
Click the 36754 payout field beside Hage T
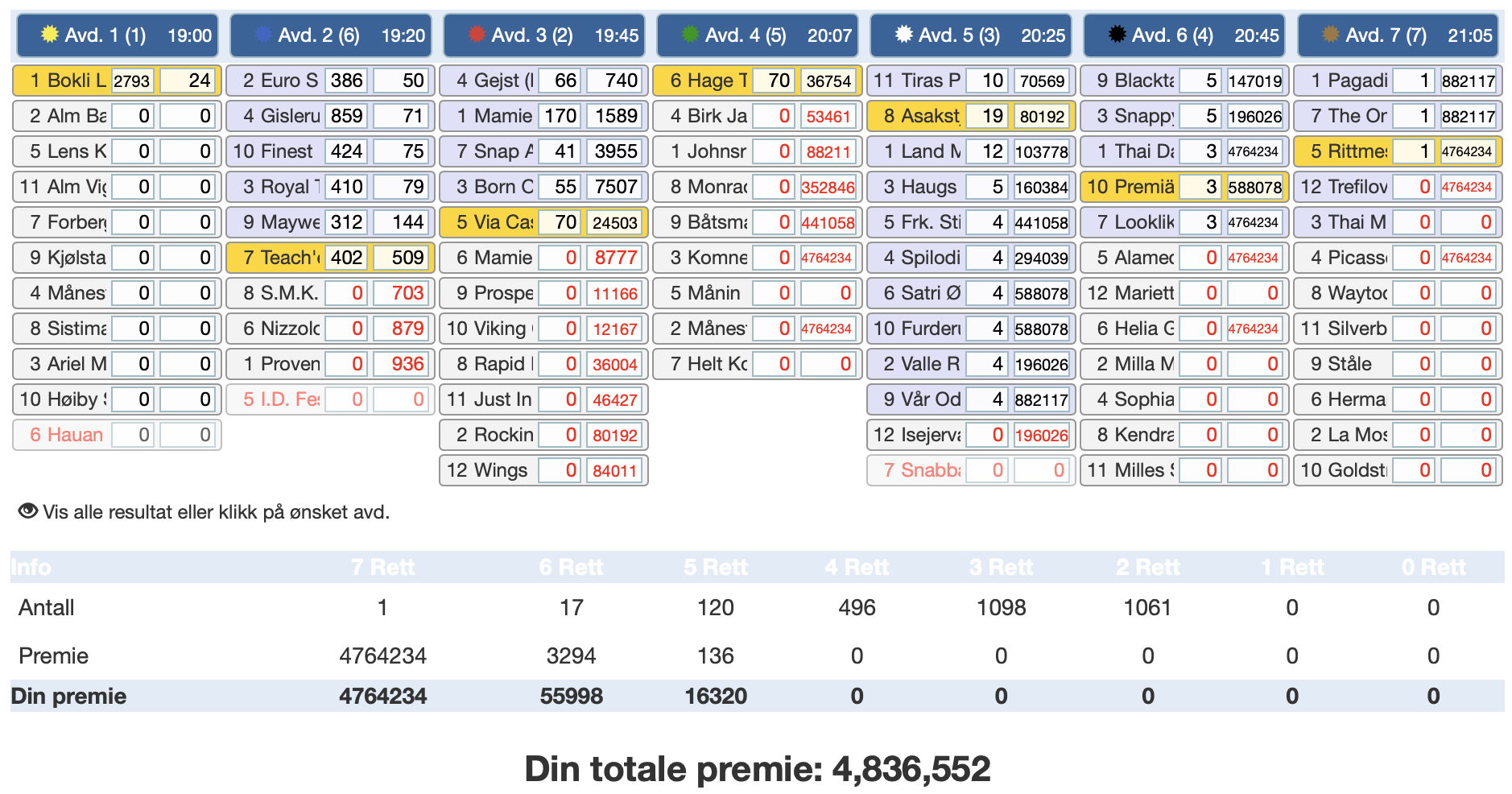[x=828, y=81]
